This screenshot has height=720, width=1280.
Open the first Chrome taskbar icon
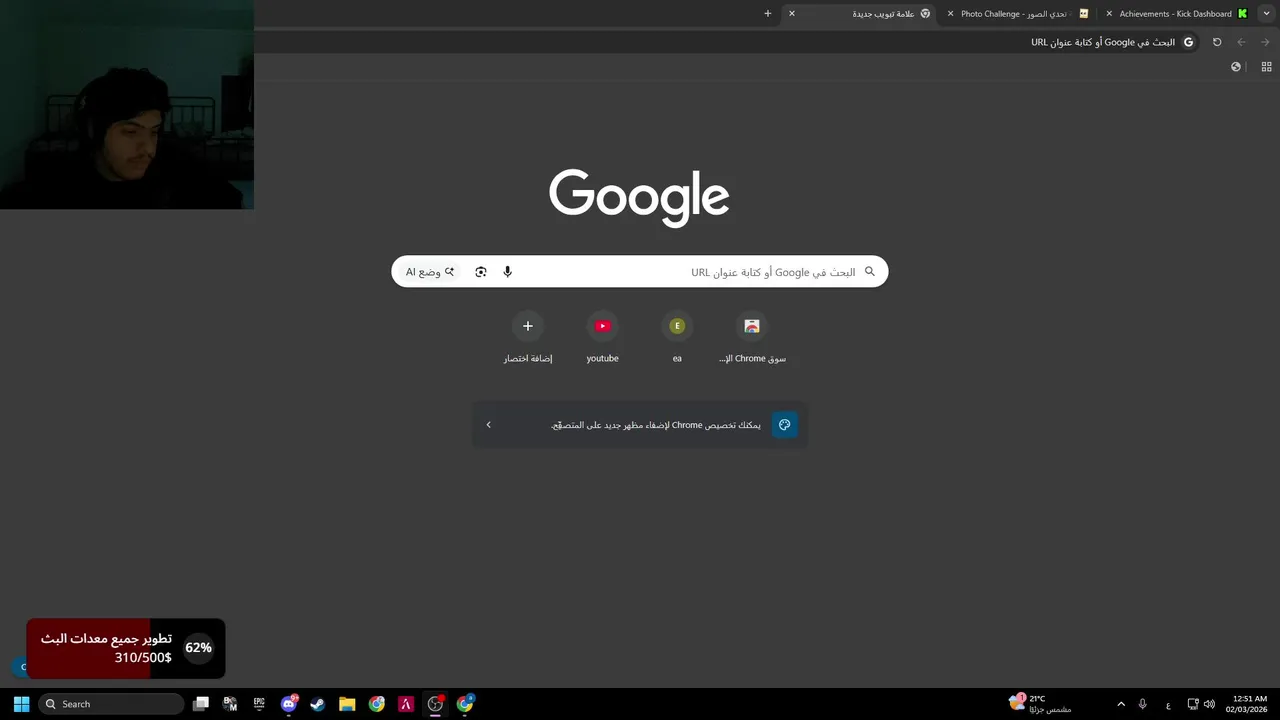pyautogui.click(x=377, y=704)
